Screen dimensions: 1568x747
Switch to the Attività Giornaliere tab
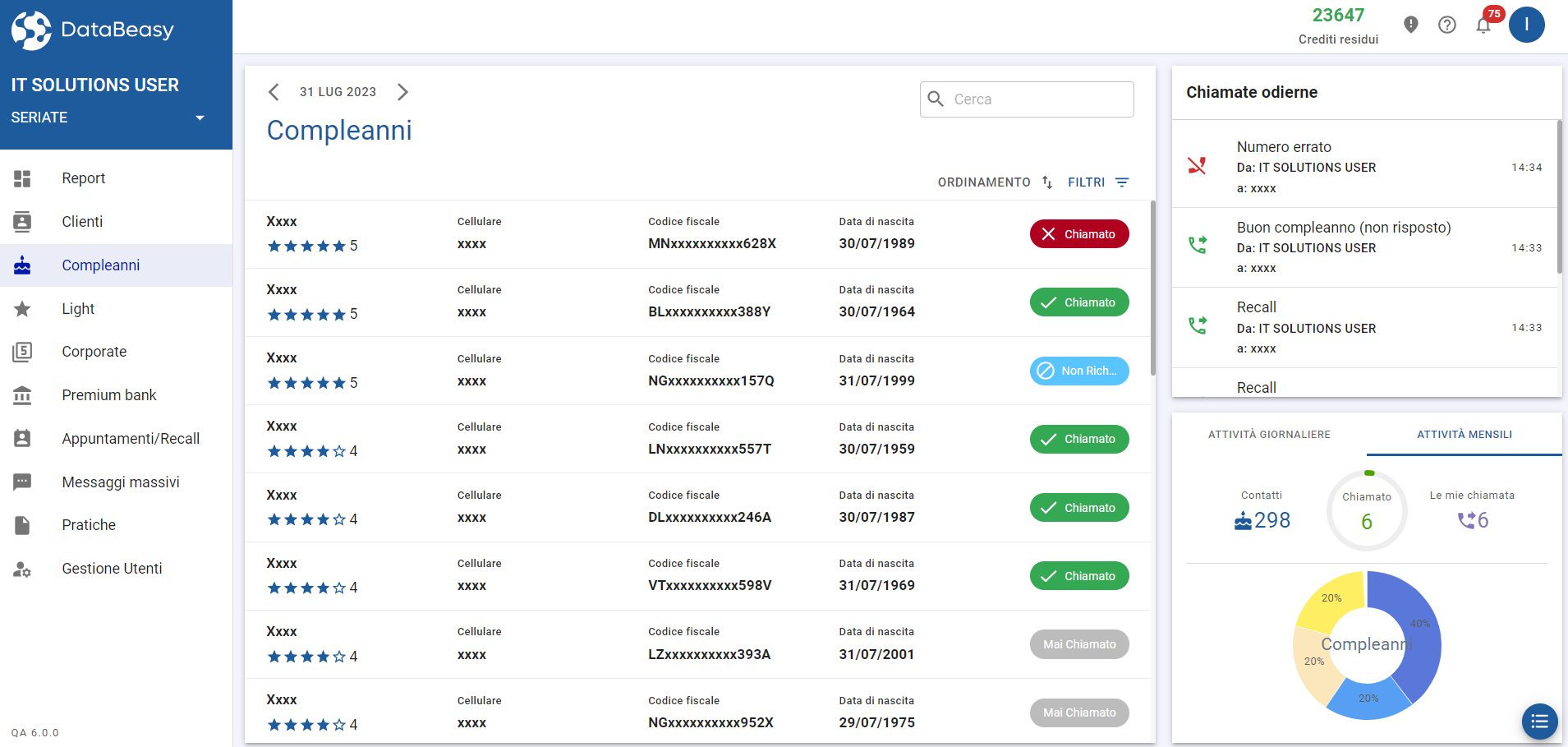click(x=1269, y=435)
